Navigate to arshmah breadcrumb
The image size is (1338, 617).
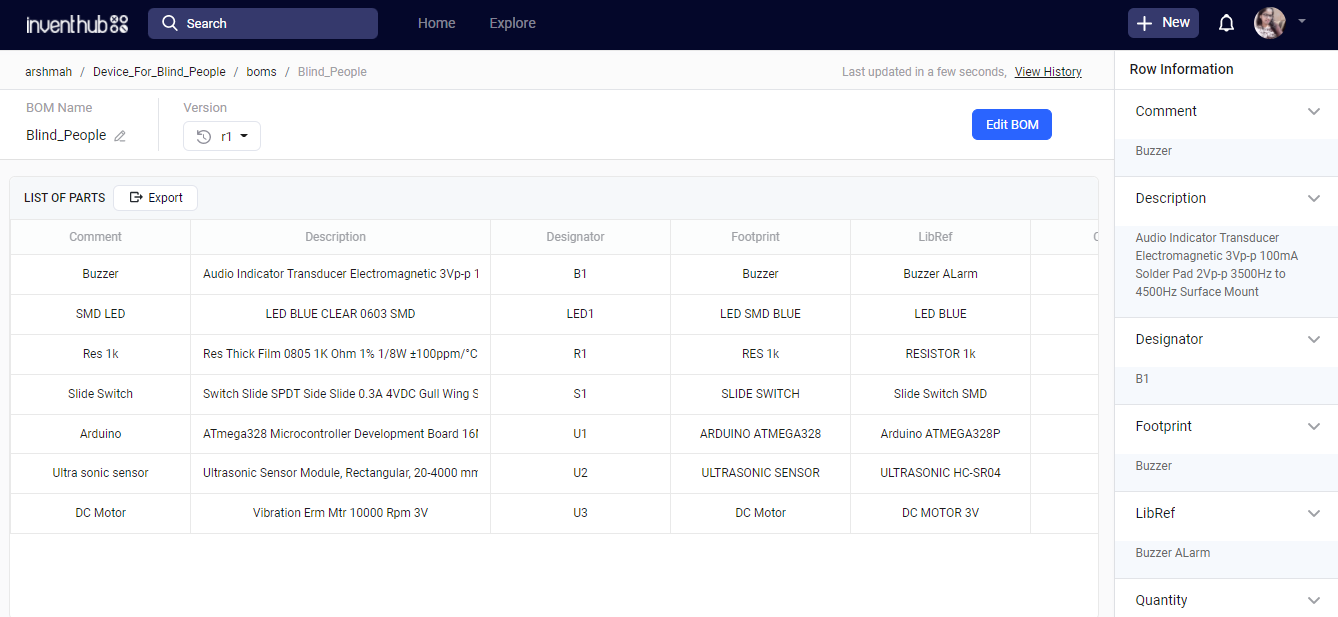(48, 72)
